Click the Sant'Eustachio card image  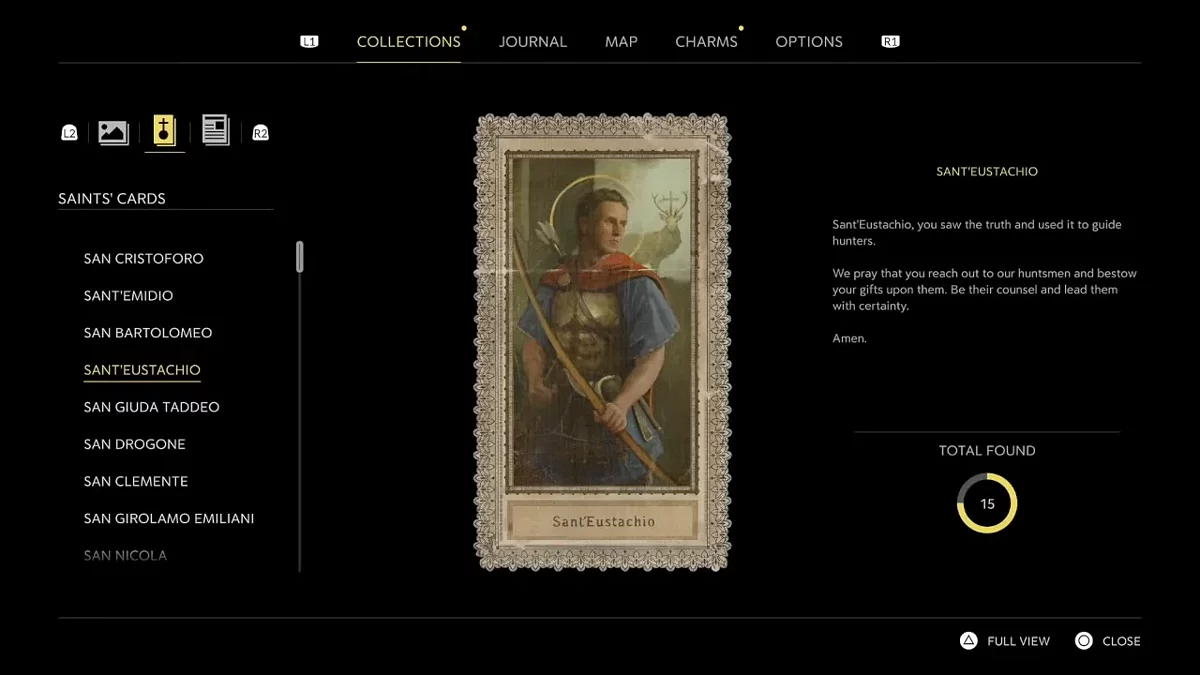[601, 342]
